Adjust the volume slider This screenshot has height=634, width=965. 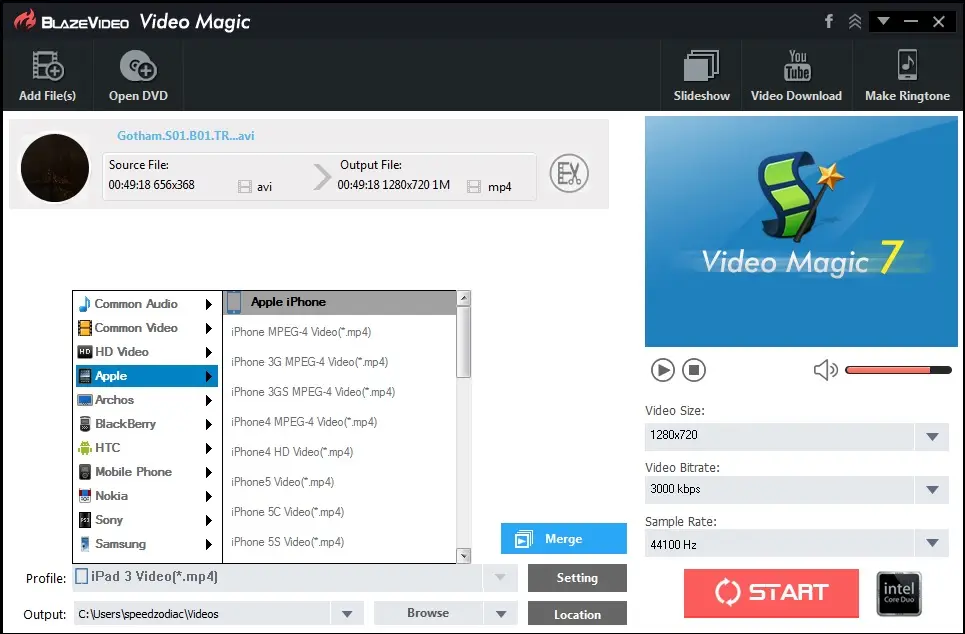[899, 370]
